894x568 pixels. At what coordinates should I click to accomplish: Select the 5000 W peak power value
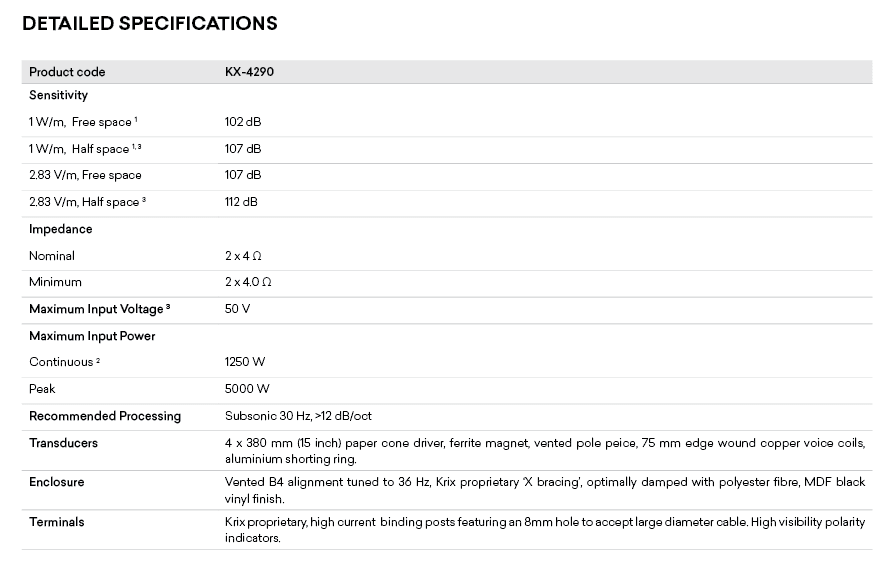(x=247, y=389)
